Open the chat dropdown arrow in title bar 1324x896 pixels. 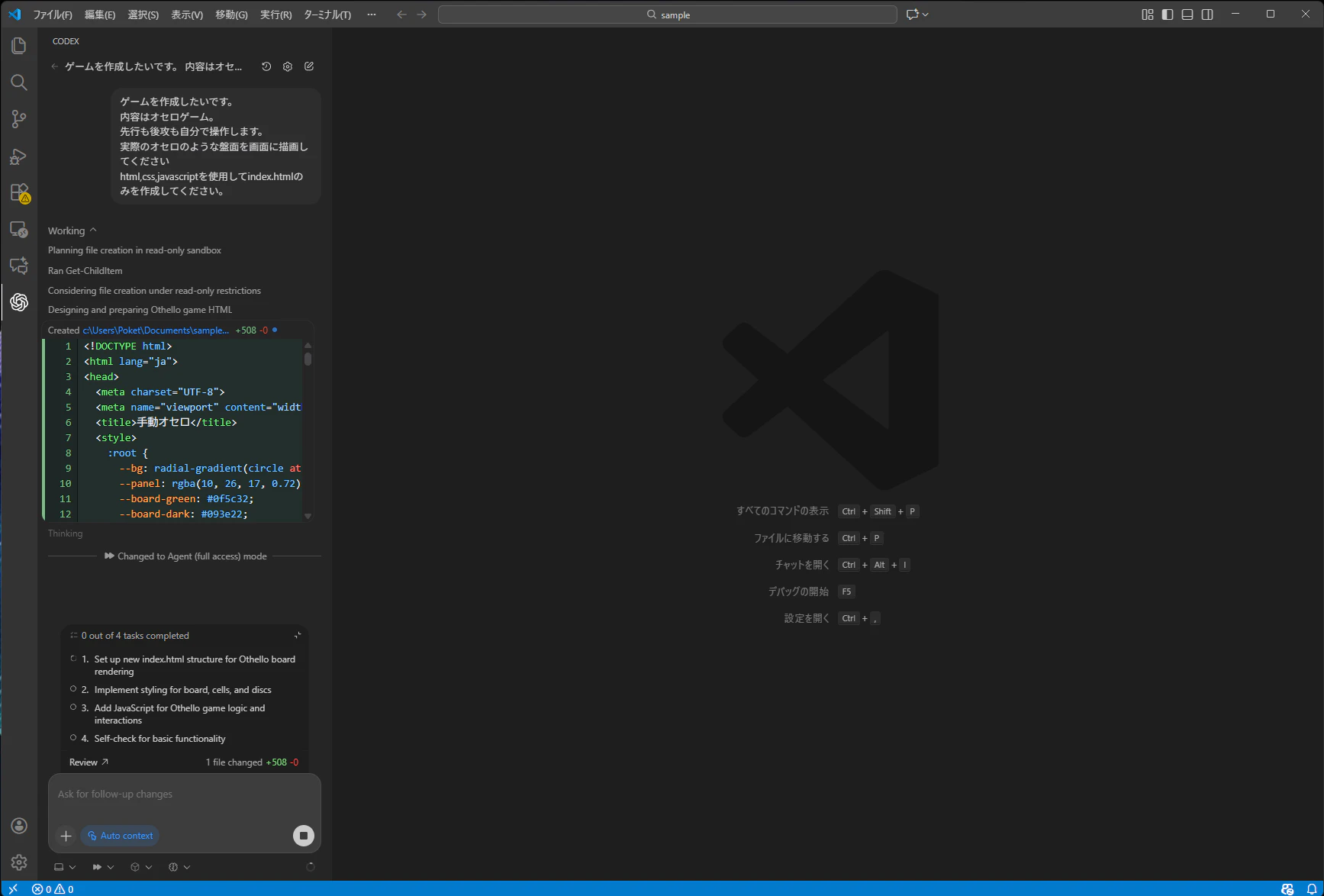pos(926,15)
